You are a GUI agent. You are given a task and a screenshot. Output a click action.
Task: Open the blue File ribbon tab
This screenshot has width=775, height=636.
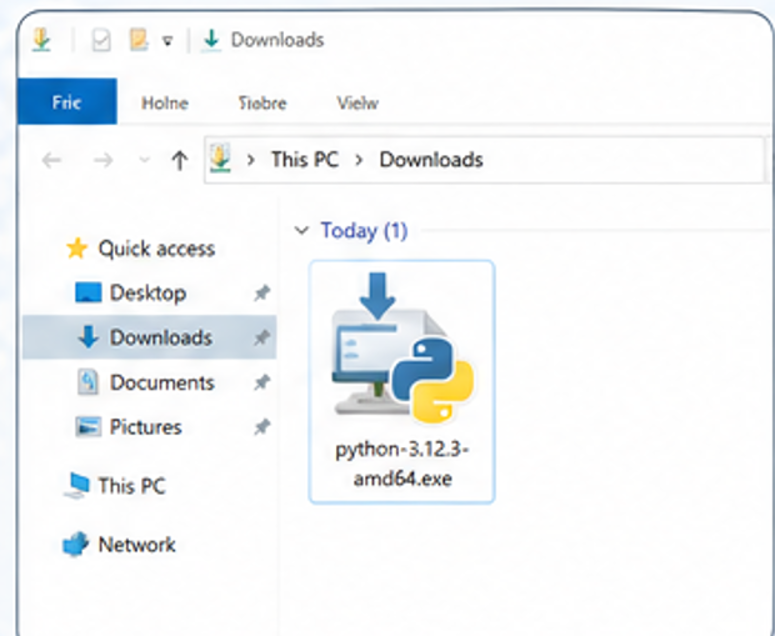tap(67, 101)
